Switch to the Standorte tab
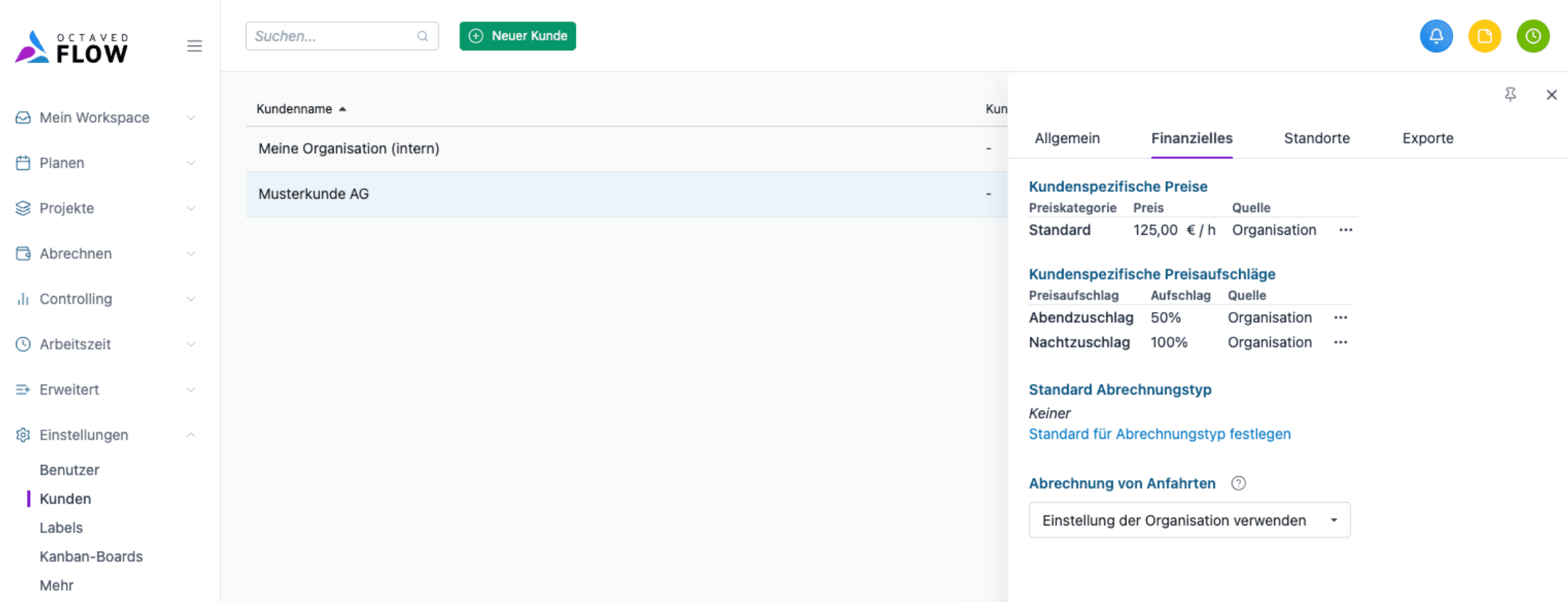This screenshot has height=602, width=1568. pos(1316,138)
